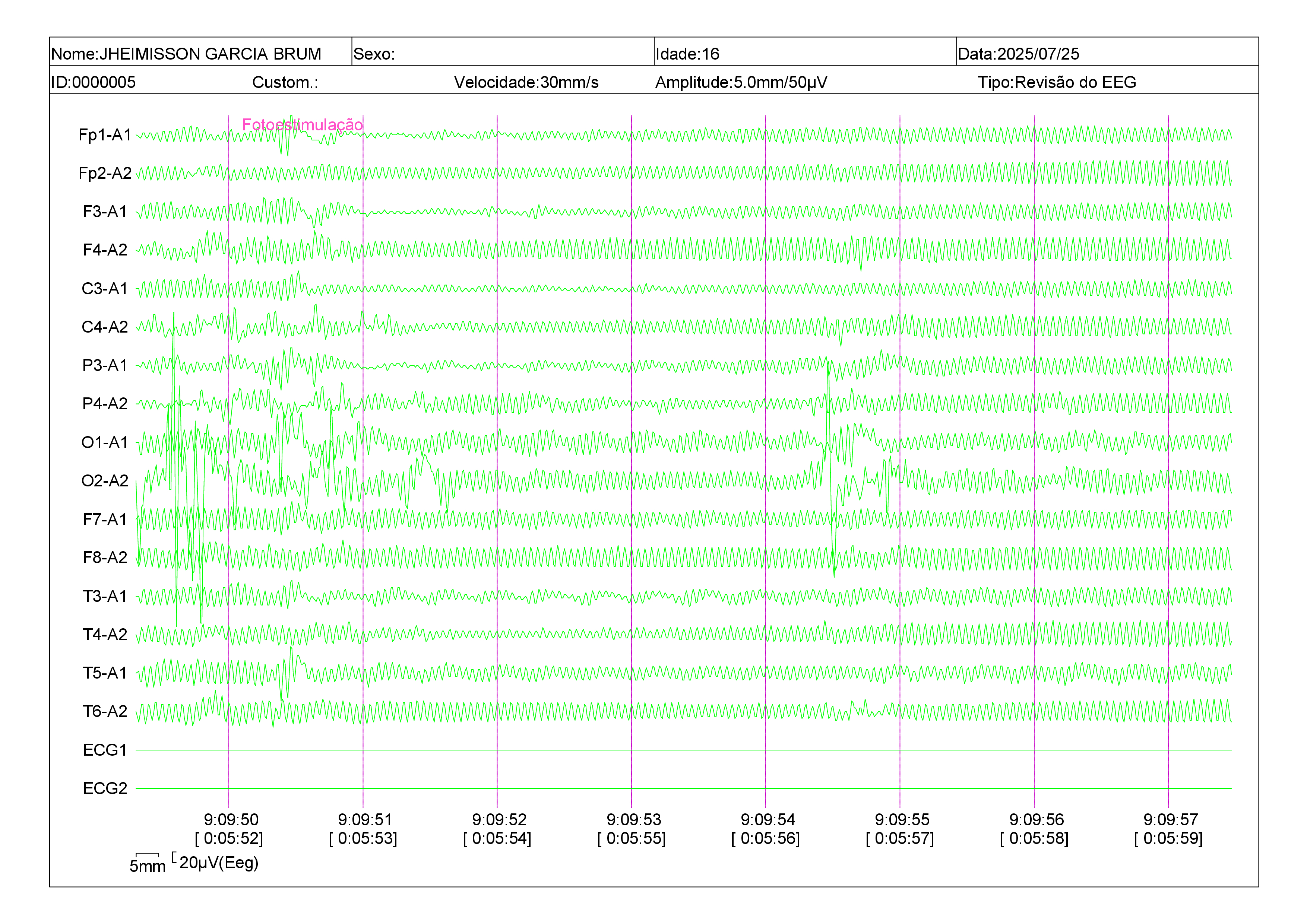Select the O2-A2 channel label
This screenshot has height=924, width=1307.
click(x=105, y=481)
